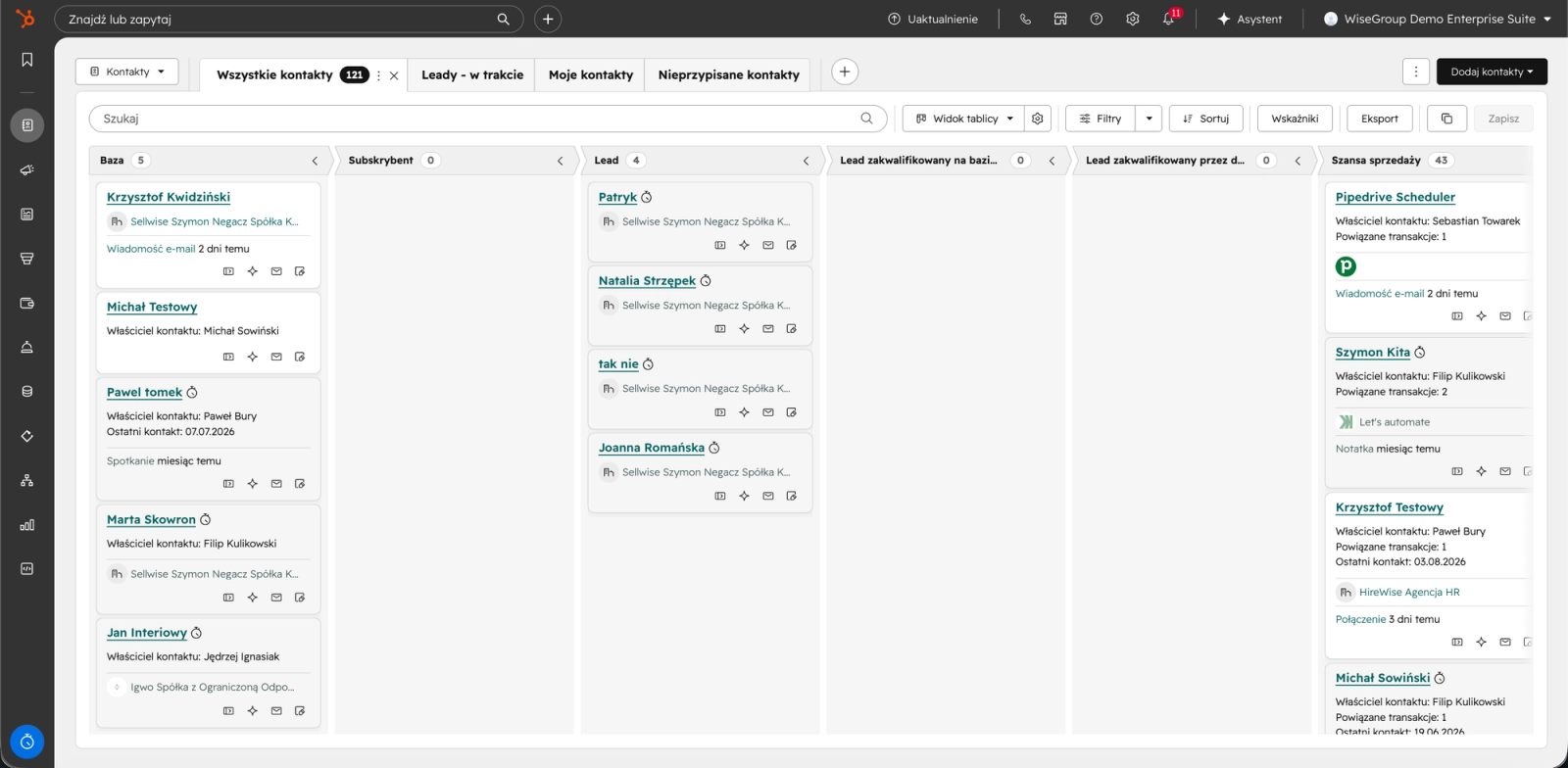Image resolution: width=1568 pixels, height=768 pixels.
Task: Collapse the Baza column
Action: pyautogui.click(x=315, y=161)
